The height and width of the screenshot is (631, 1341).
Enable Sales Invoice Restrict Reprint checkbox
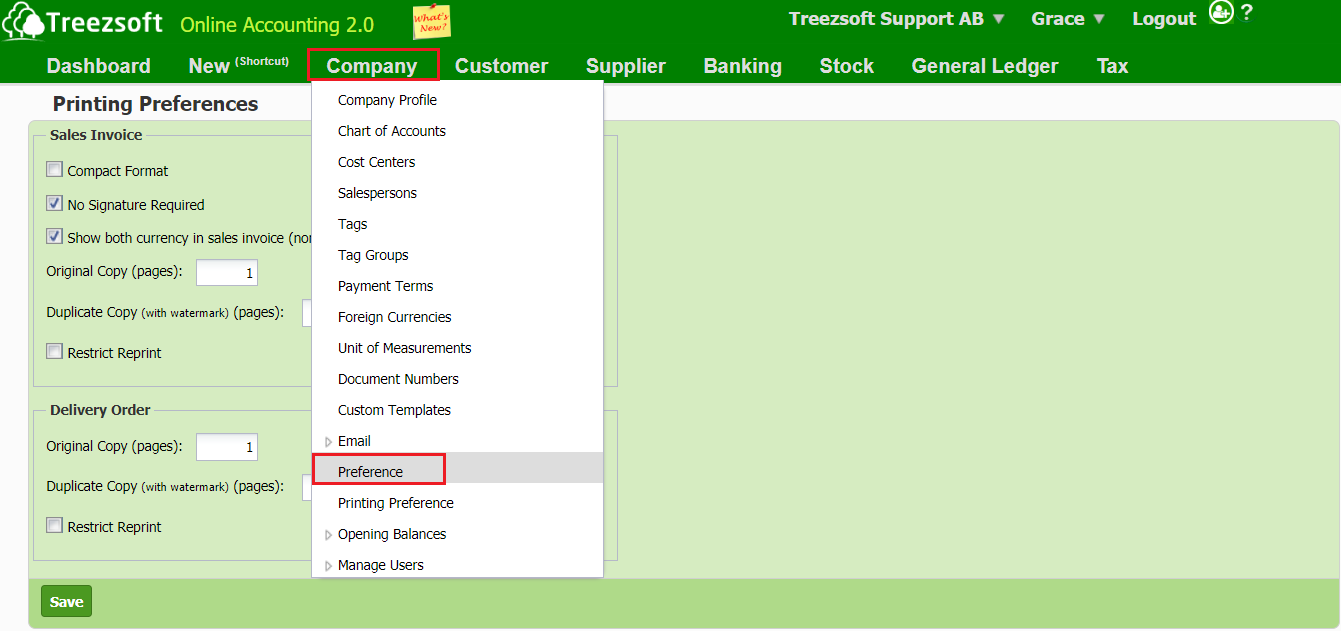point(55,352)
